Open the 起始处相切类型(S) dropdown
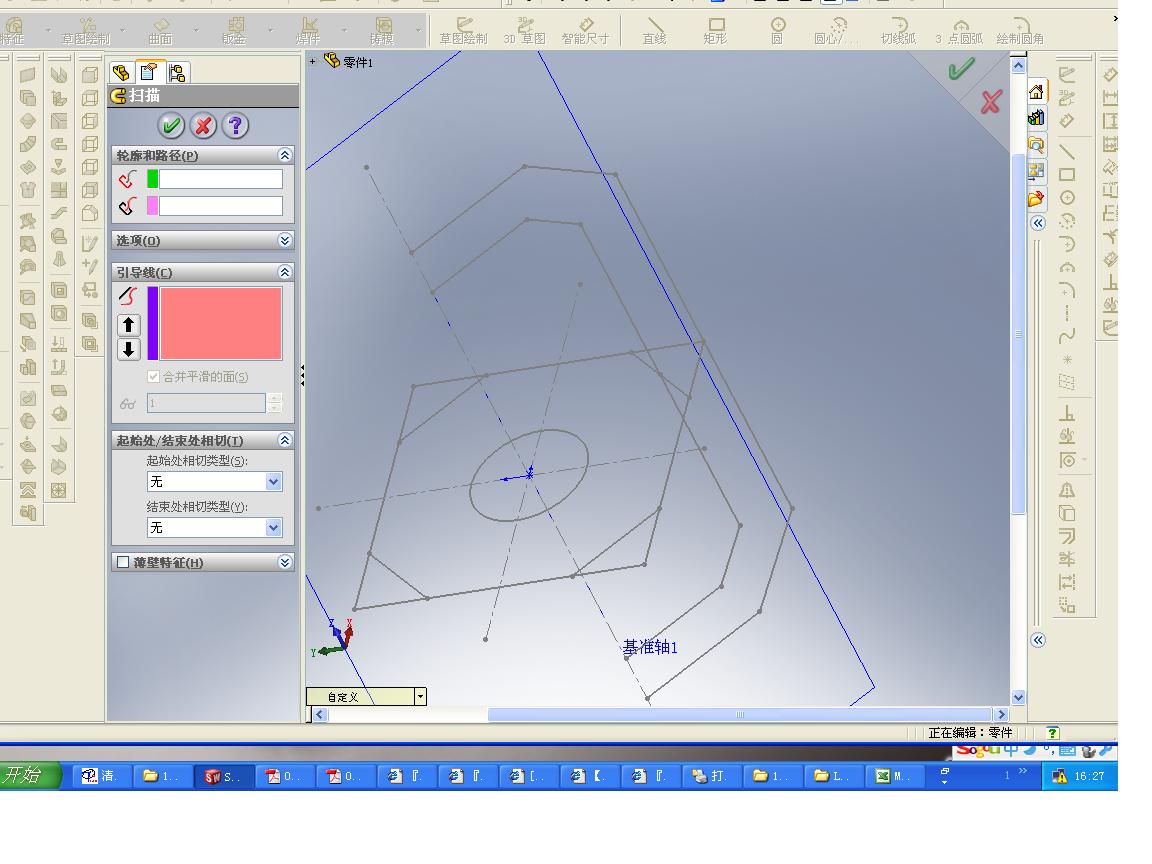1152x864 pixels. [273, 482]
